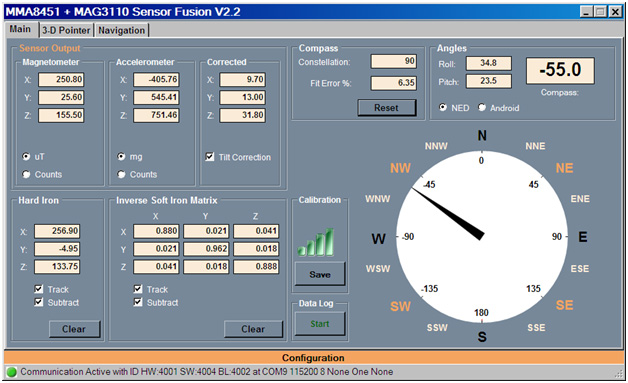The image size is (628, 383).
Task: Click the Corrected X value 9.70
Action: 243,79
